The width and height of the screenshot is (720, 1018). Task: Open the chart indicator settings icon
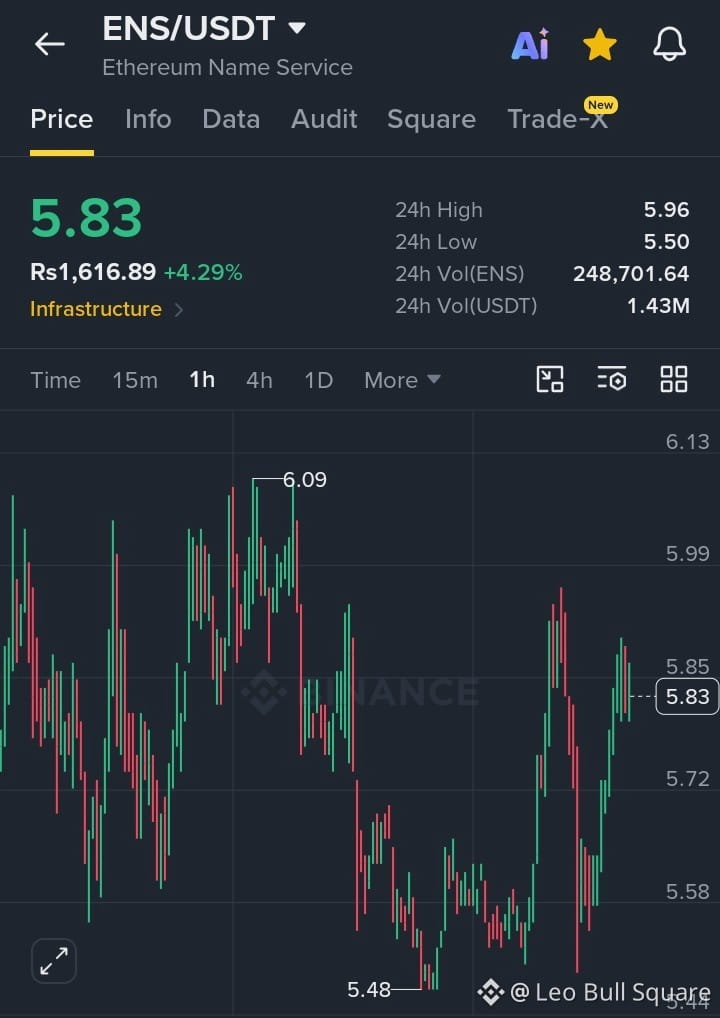[x=612, y=379]
